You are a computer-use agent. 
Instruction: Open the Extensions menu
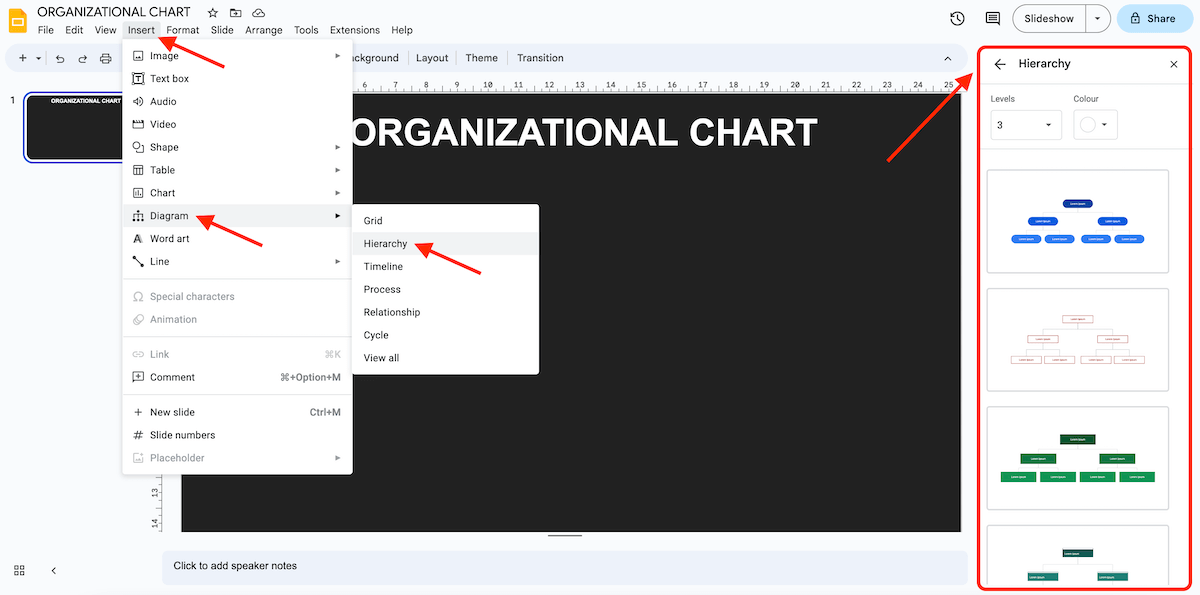355,30
